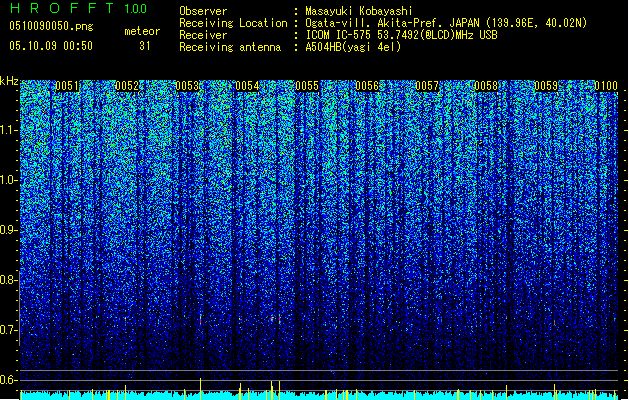629x400 pixels.
Task: Click the 0057 time marker
Action: (x=427, y=86)
